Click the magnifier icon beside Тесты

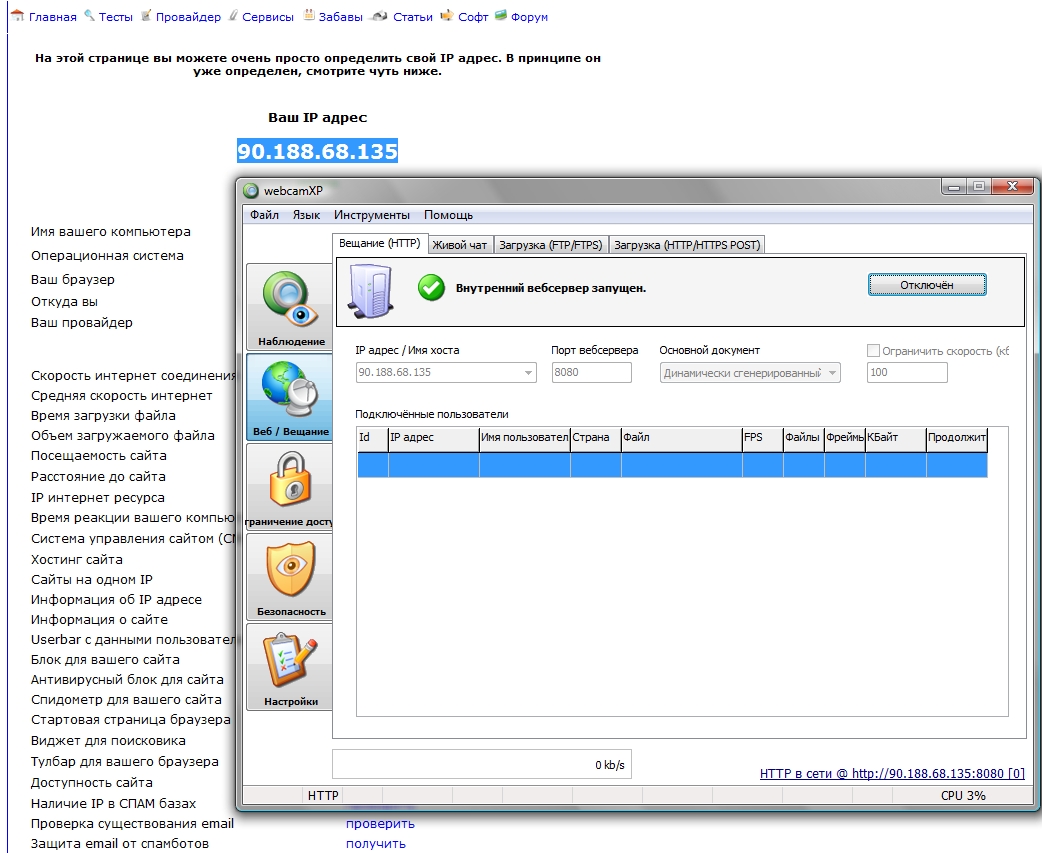89,15
